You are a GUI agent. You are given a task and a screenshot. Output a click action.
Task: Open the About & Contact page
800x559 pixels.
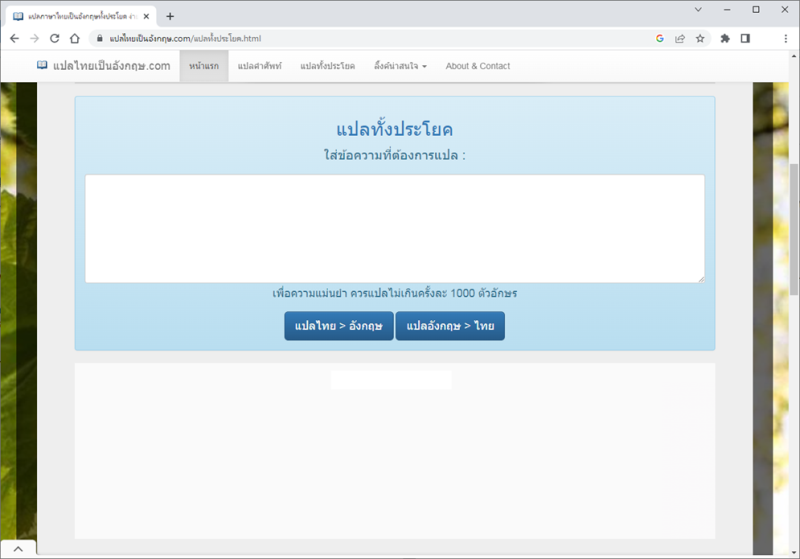pos(477,66)
